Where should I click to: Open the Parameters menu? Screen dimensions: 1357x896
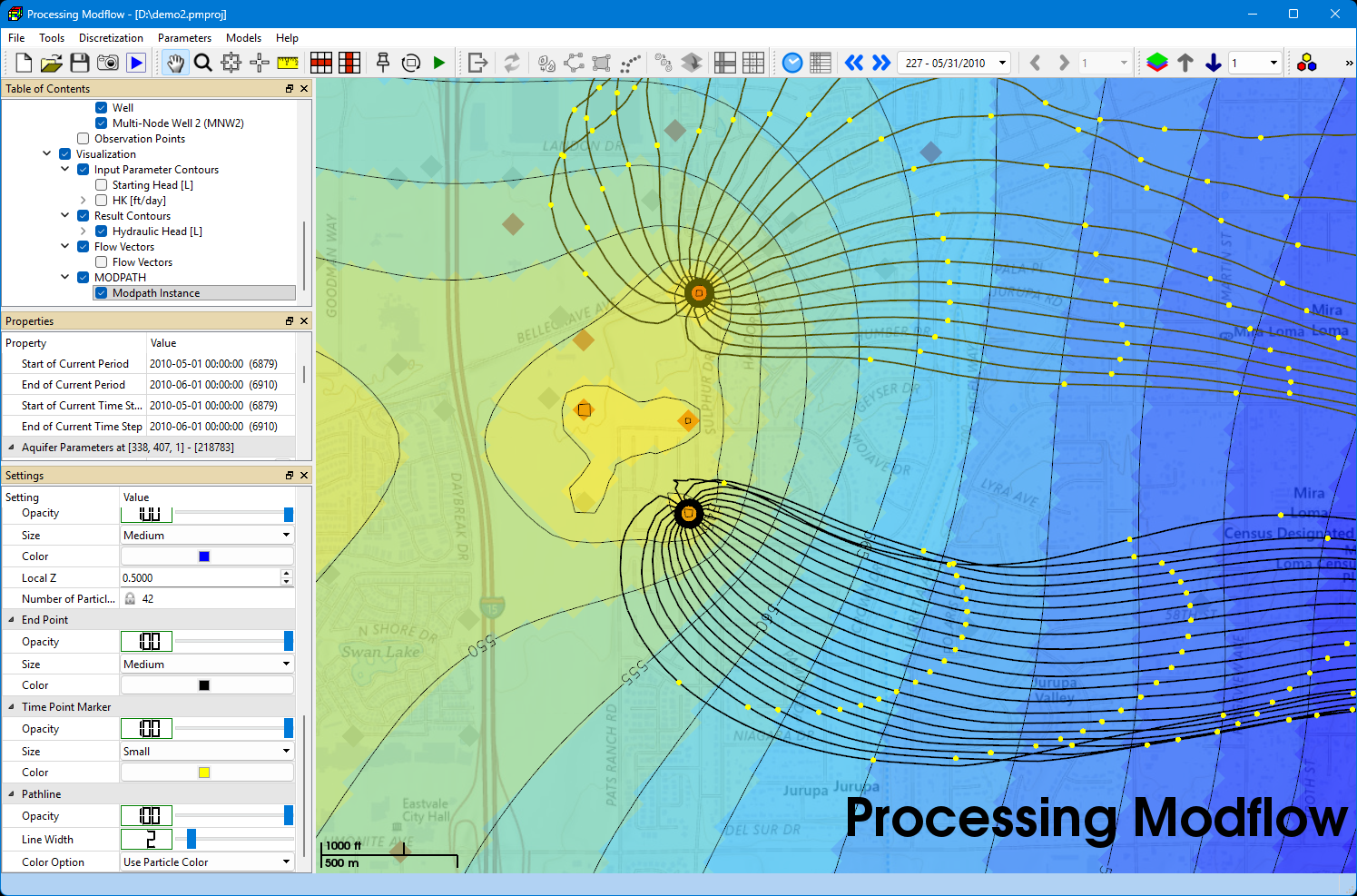(184, 38)
